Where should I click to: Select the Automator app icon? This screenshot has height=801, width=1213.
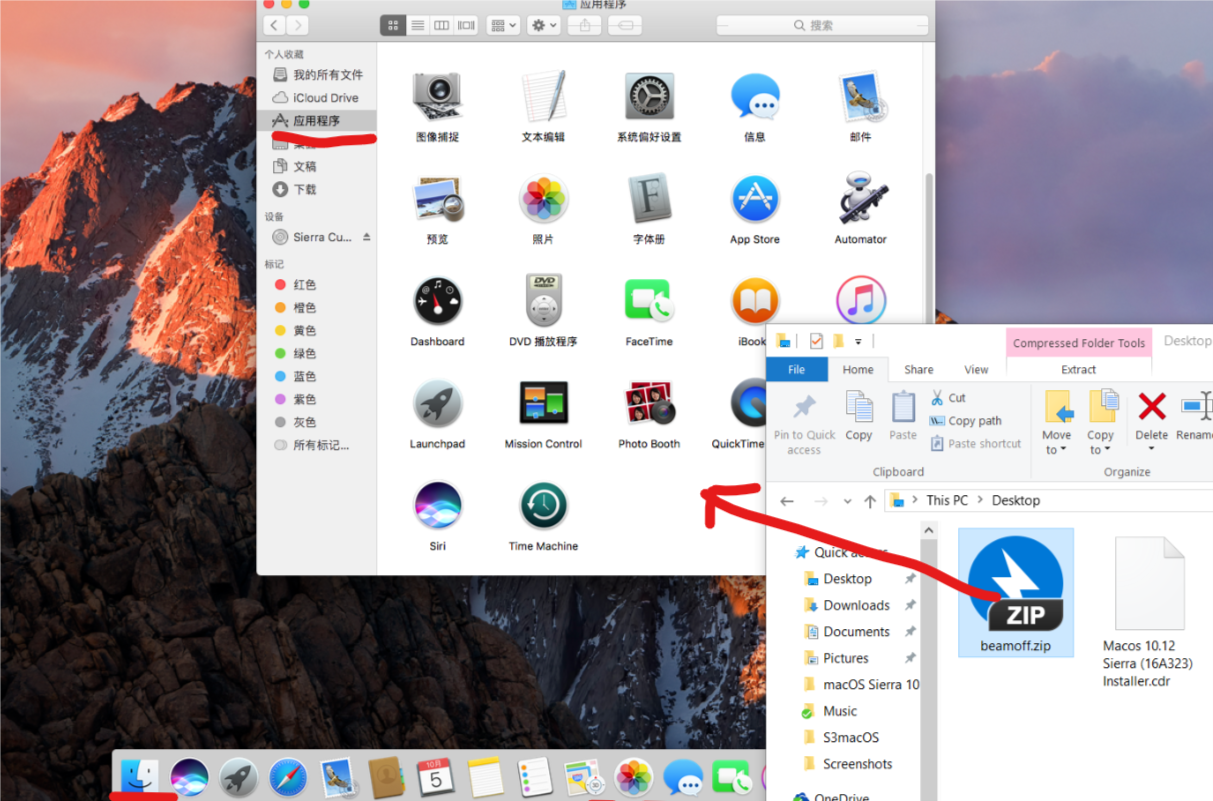point(860,199)
